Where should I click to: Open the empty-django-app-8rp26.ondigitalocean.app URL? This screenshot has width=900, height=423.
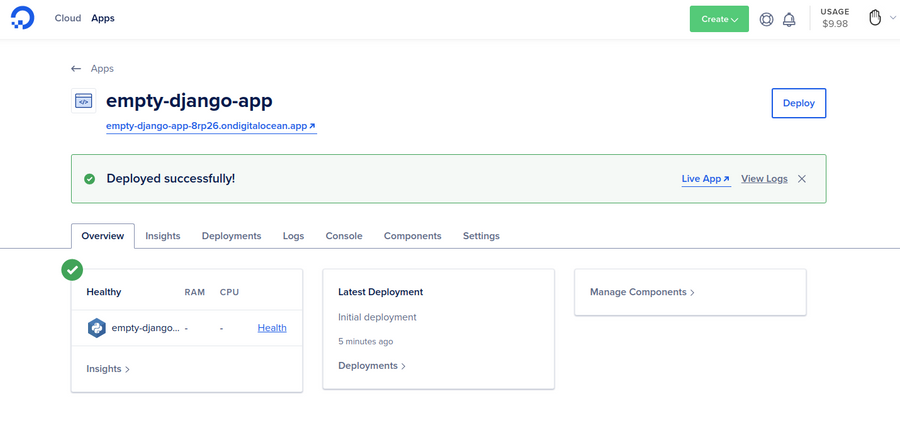(x=211, y=126)
